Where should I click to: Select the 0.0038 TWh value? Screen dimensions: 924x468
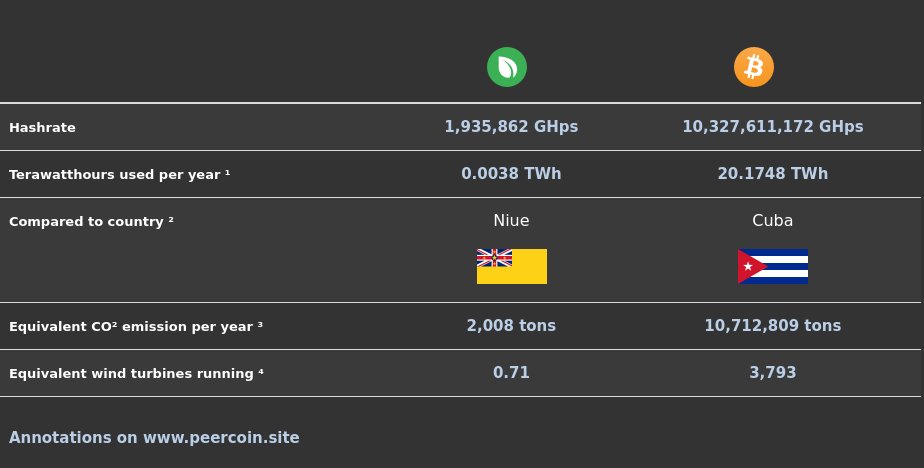tap(511, 174)
